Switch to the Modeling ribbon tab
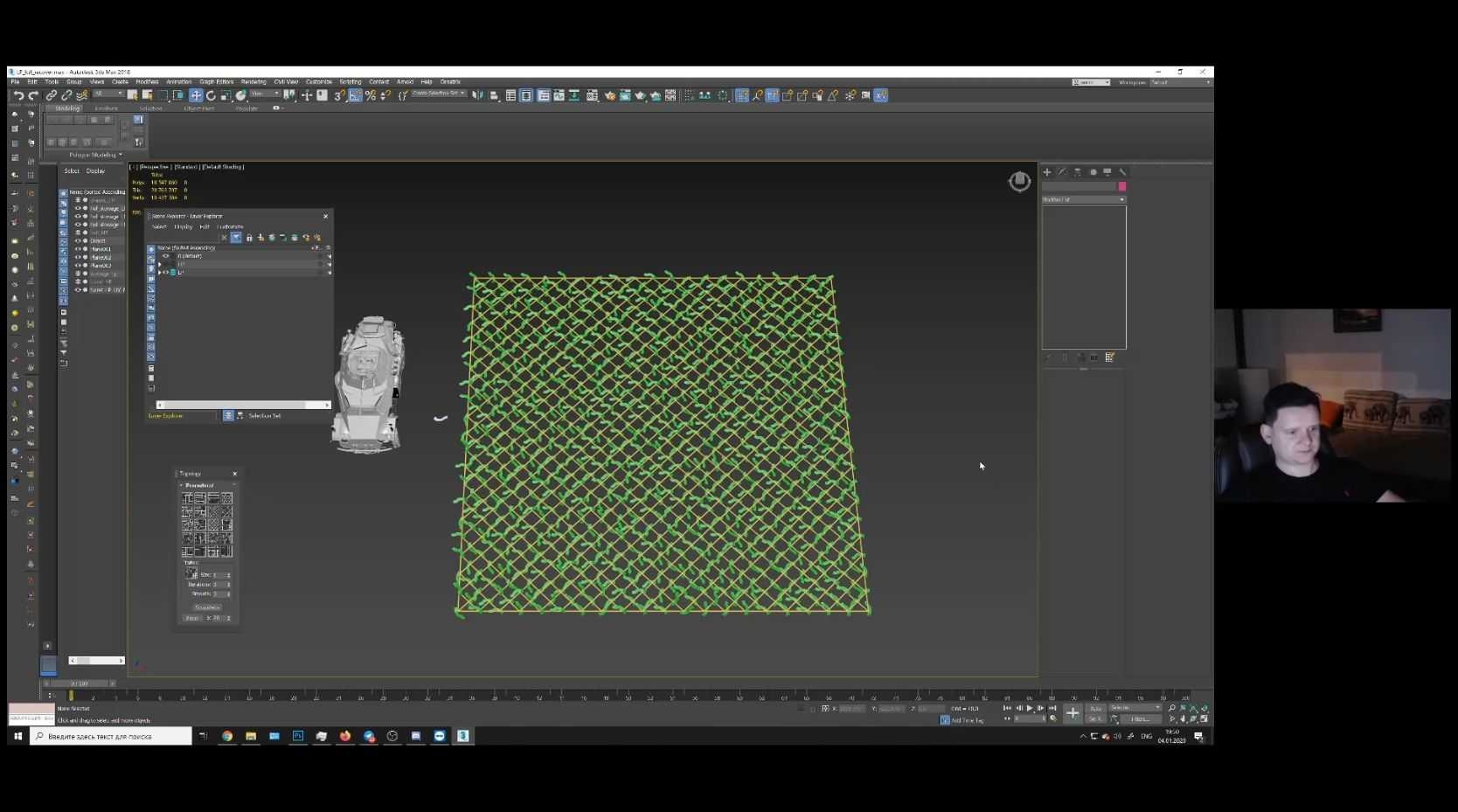The height and width of the screenshot is (812, 1458). pos(67,108)
